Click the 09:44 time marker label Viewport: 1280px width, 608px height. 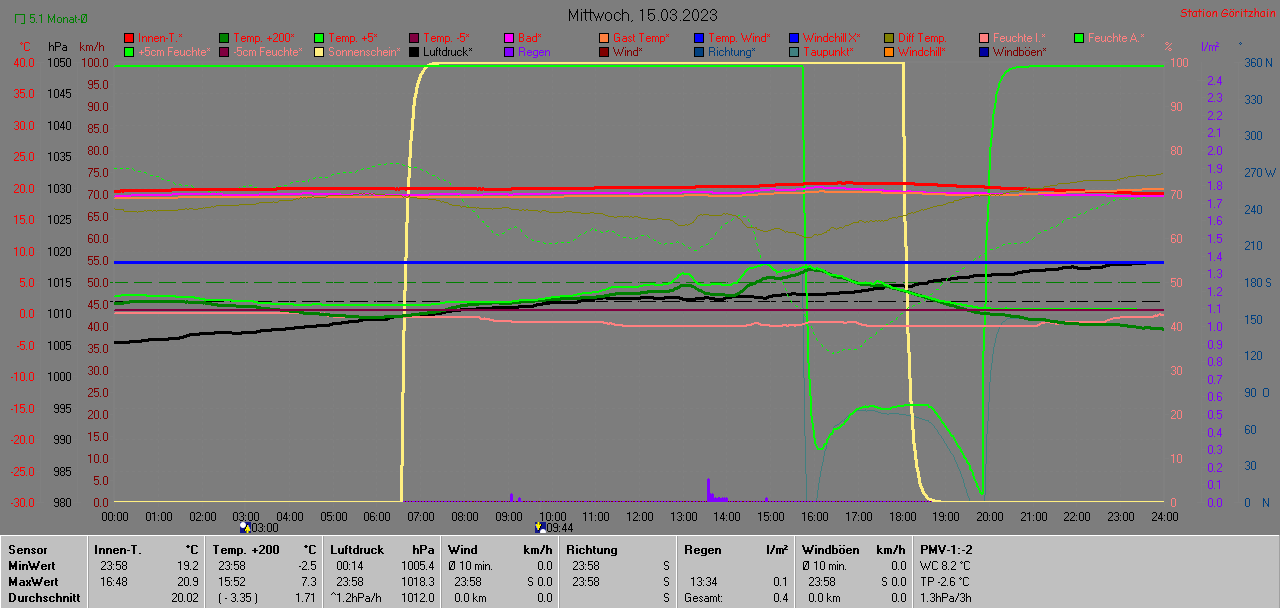[560, 527]
